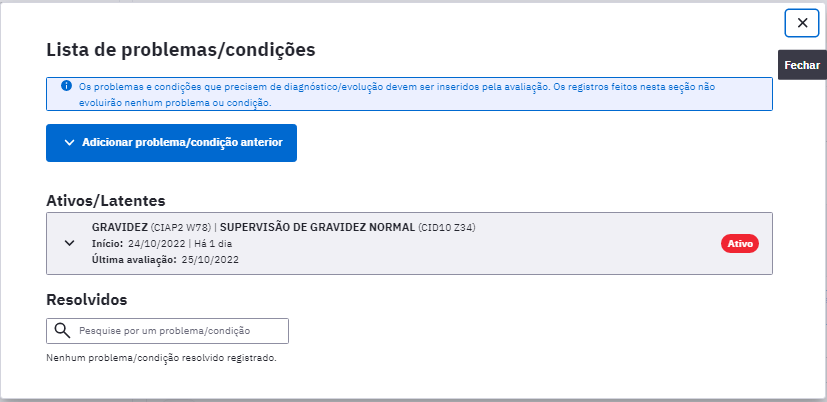Focus the Pesquise por um problema/condição field
This screenshot has height=402, width=827.
[x=167, y=331]
